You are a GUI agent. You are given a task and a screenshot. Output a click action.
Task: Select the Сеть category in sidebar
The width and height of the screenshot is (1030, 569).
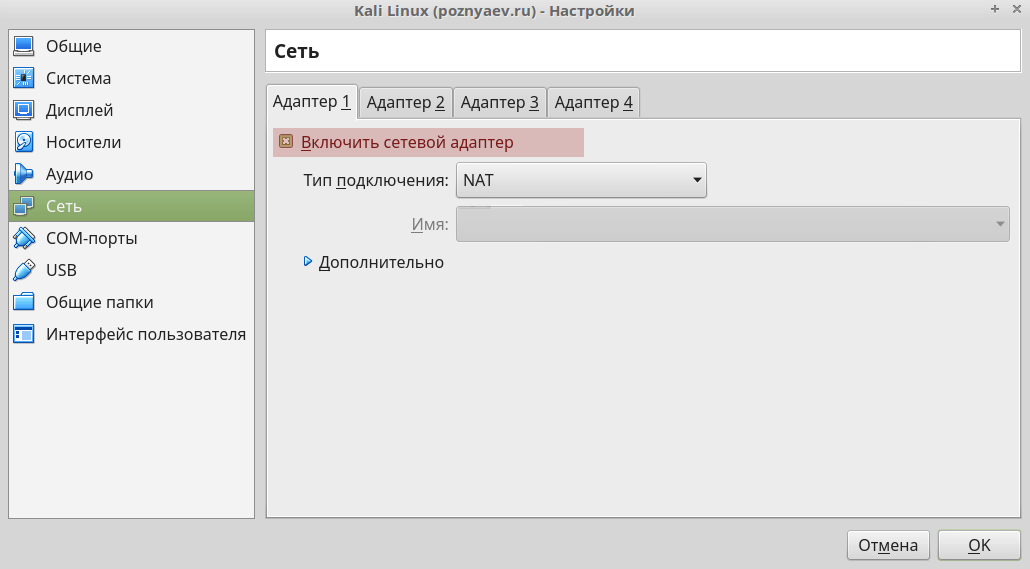[131, 207]
